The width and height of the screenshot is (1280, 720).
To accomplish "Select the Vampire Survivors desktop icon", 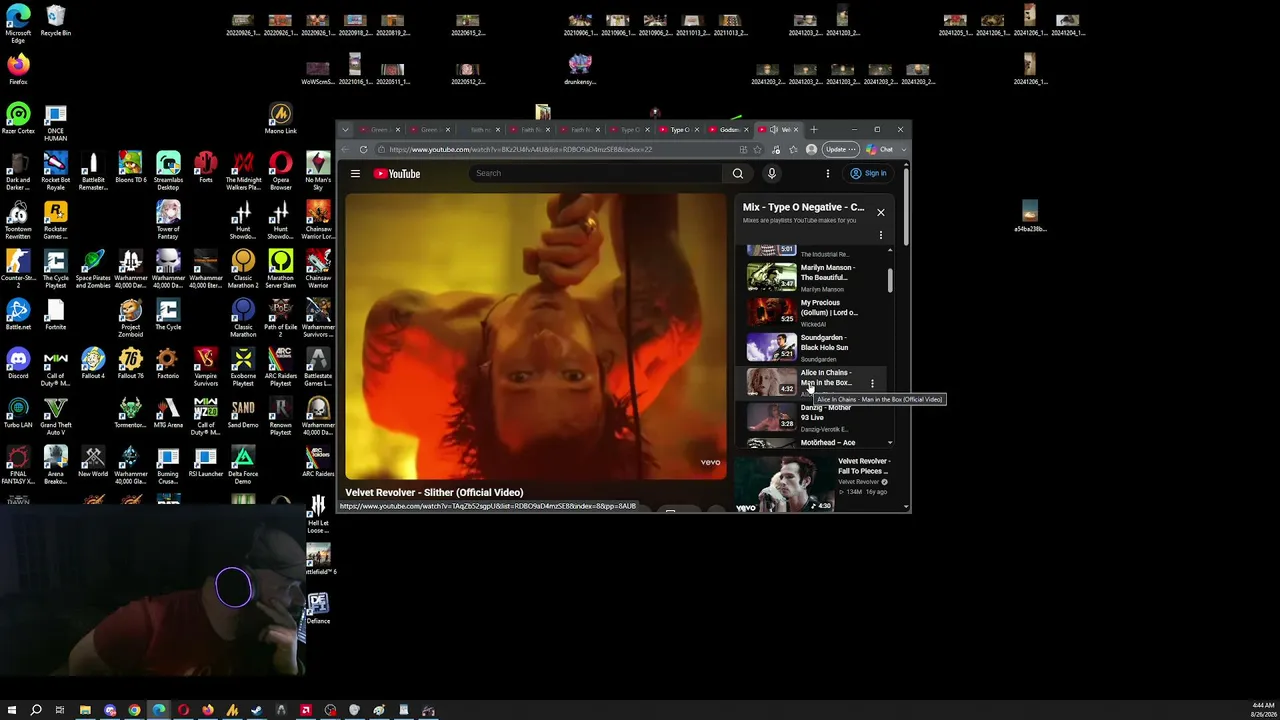I will point(205,365).
